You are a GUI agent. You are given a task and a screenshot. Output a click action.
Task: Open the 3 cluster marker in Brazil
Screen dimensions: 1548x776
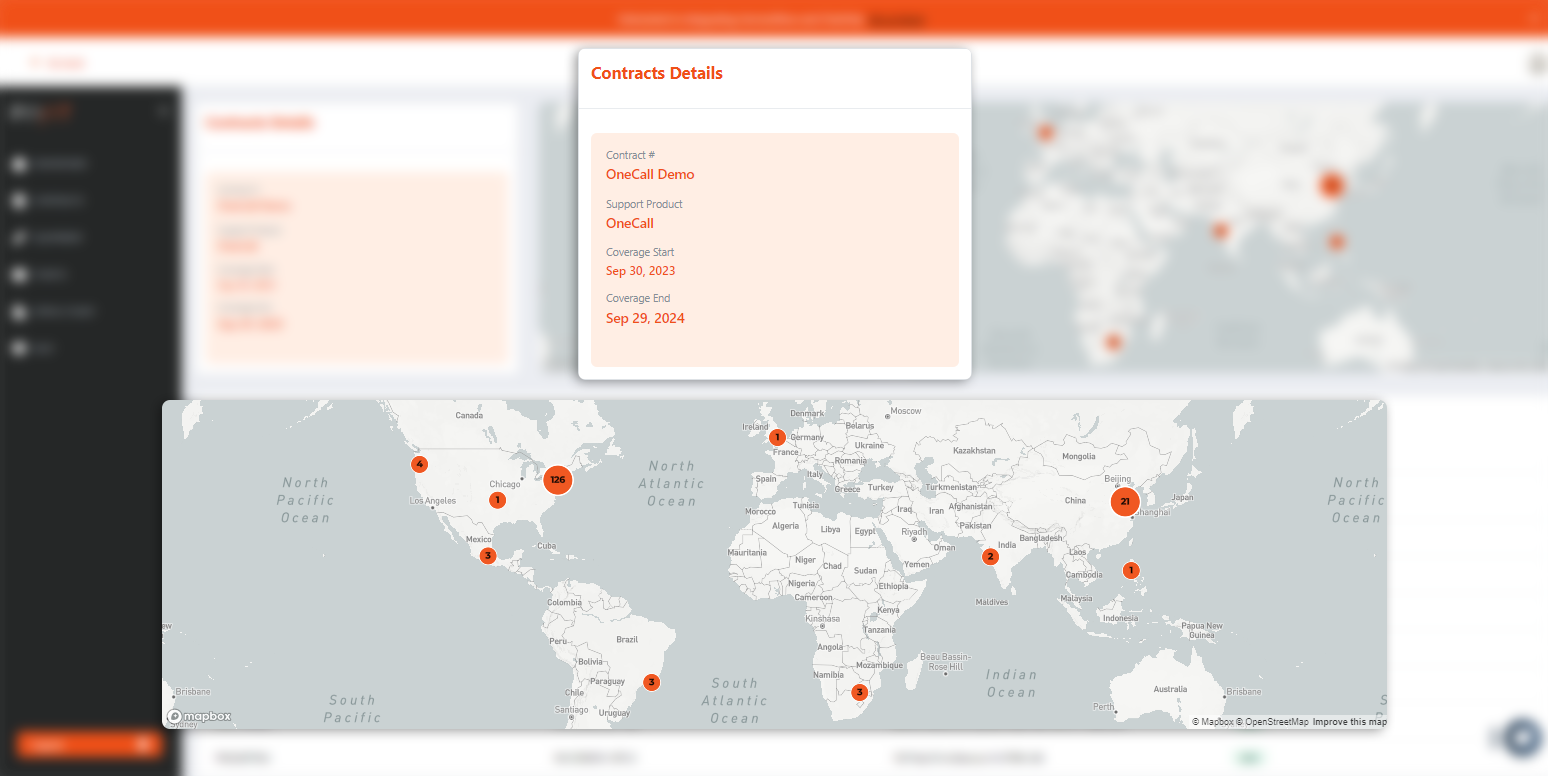651,682
